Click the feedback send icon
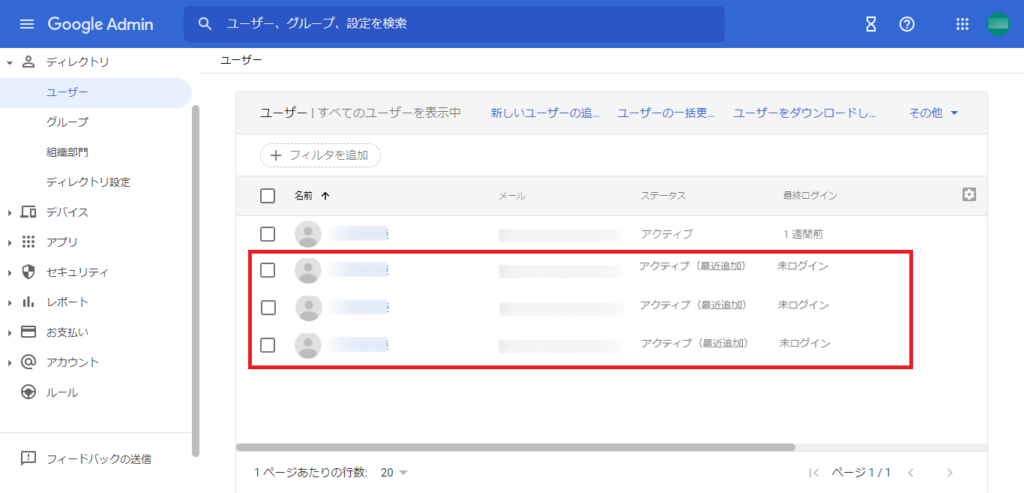The width and height of the screenshot is (1024, 493). 28,459
